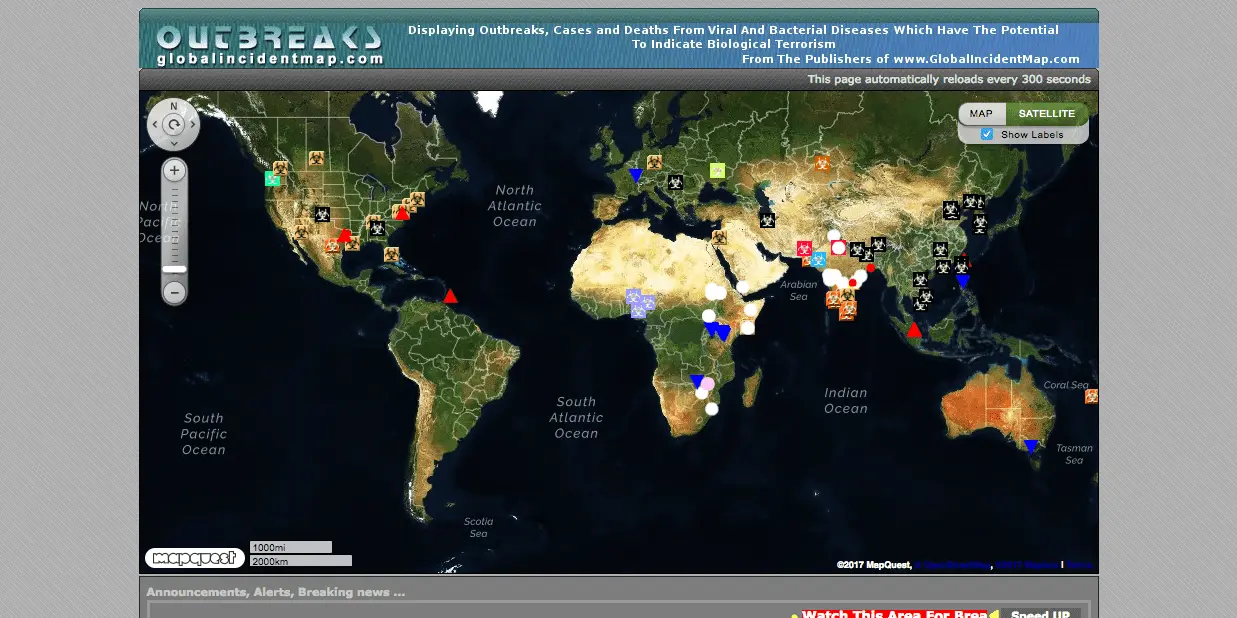Click the zoom in plus button

(174, 171)
